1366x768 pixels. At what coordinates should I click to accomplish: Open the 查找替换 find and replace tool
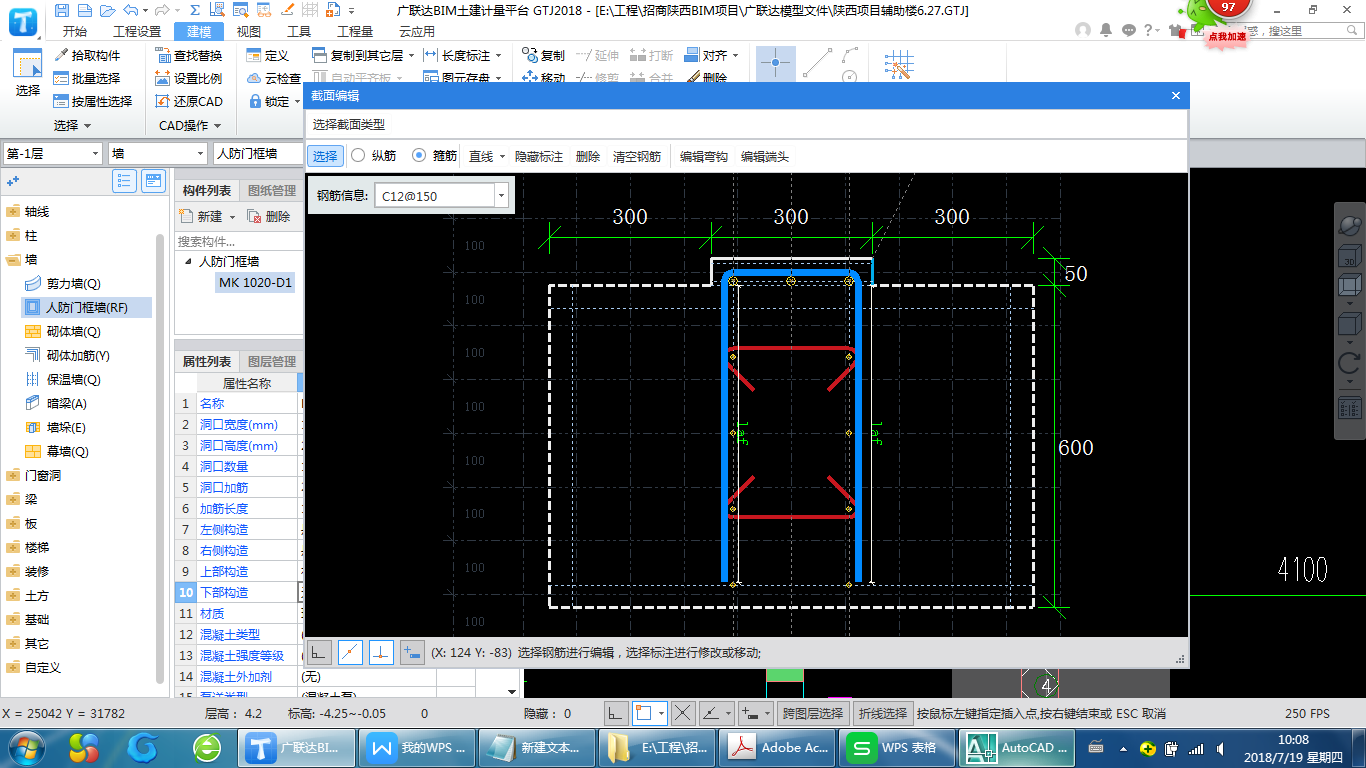coord(189,55)
